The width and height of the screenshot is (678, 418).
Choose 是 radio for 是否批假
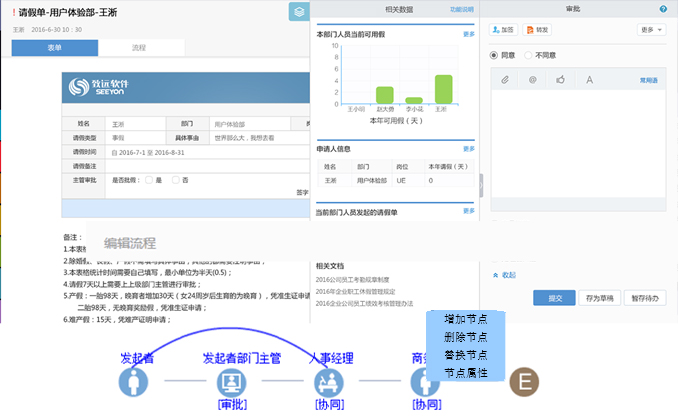coord(149,179)
